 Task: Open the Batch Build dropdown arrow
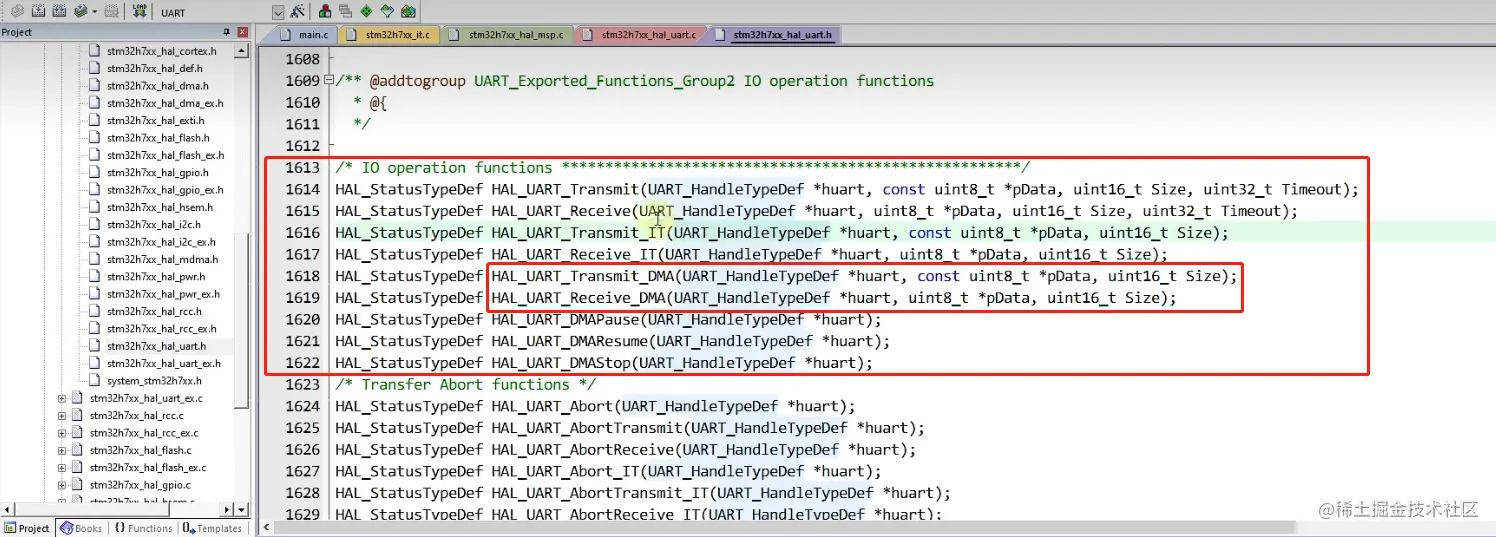(x=94, y=12)
